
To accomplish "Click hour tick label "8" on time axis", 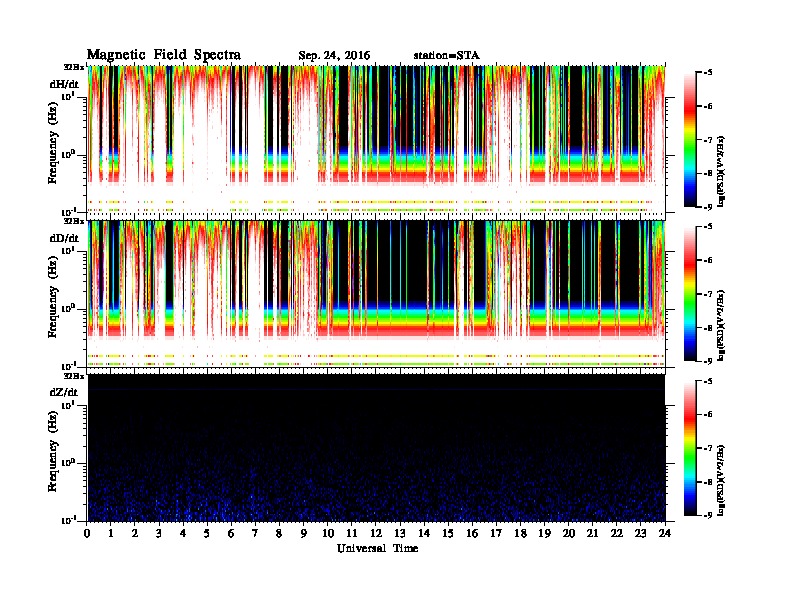I will coord(279,533).
